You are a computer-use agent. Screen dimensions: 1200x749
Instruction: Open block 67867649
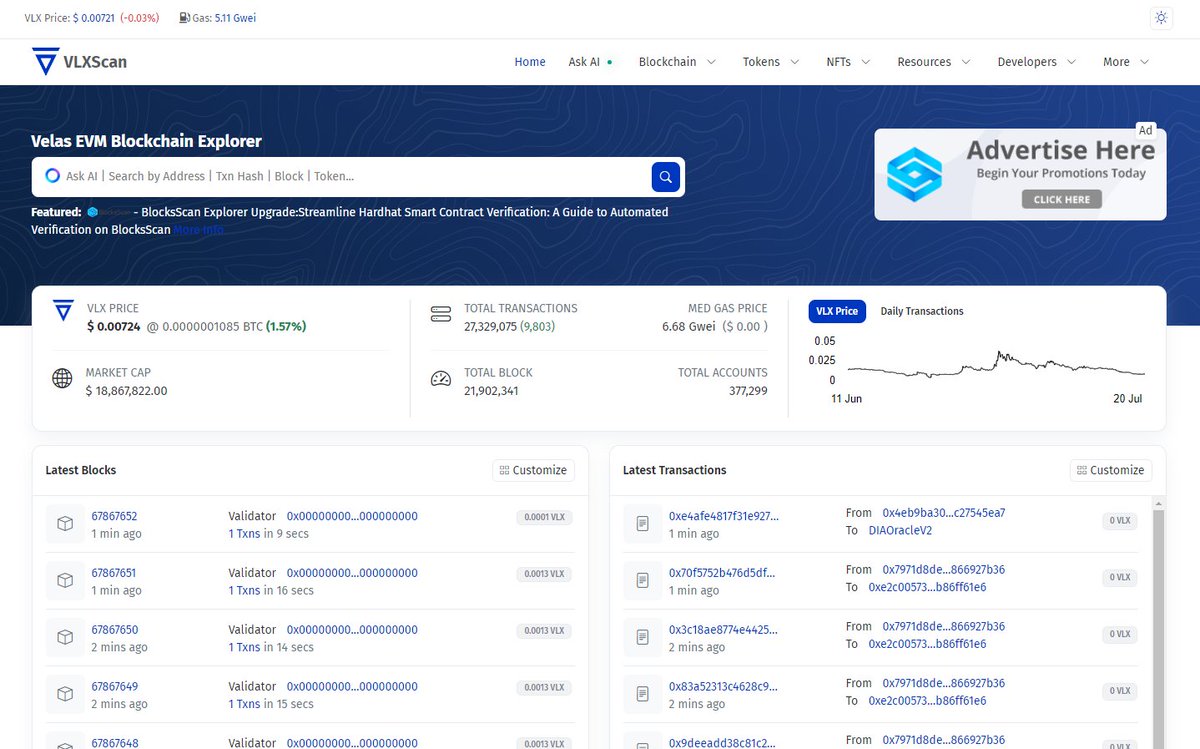click(x=114, y=687)
